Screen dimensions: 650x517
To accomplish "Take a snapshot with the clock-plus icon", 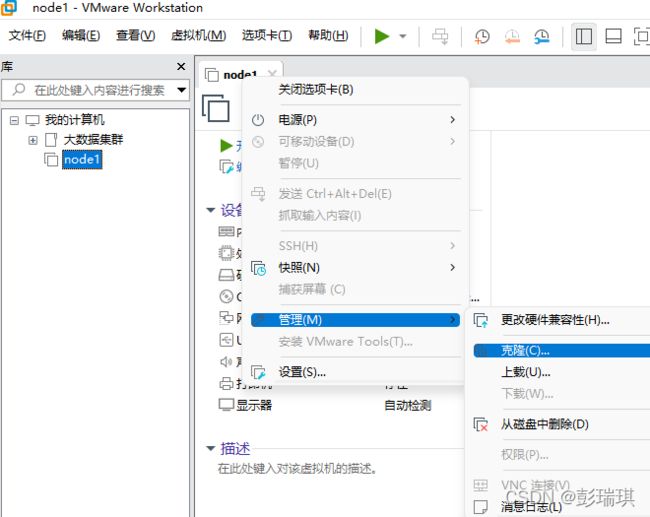I will pos(482,36).
